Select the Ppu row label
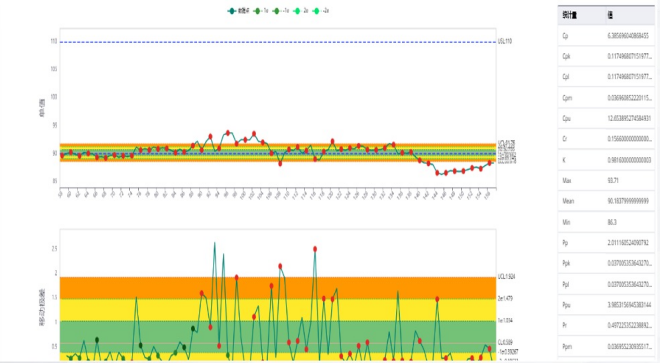660x364 pixels. coord(566,305)
